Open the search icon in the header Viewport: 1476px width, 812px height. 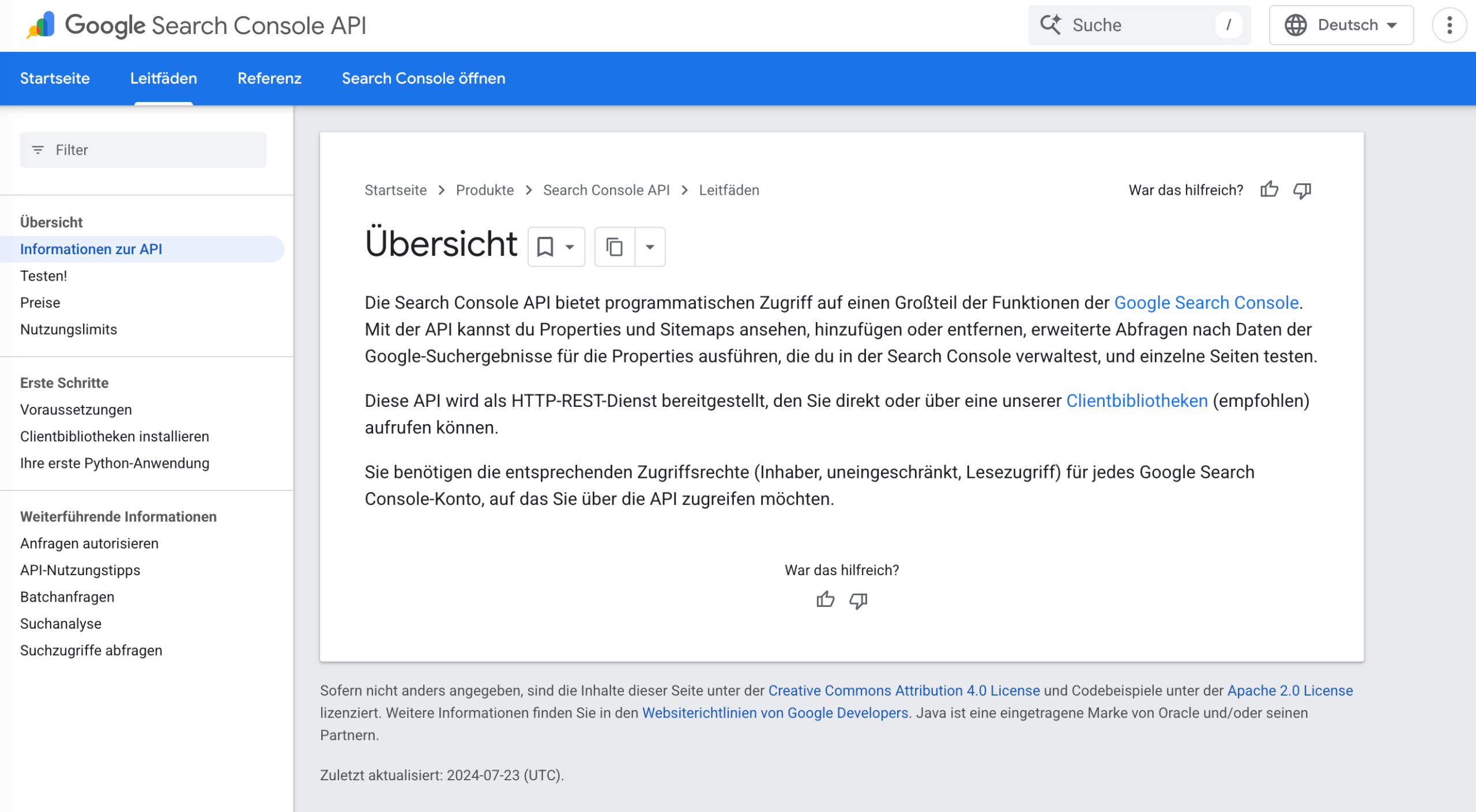[1051, 25]
